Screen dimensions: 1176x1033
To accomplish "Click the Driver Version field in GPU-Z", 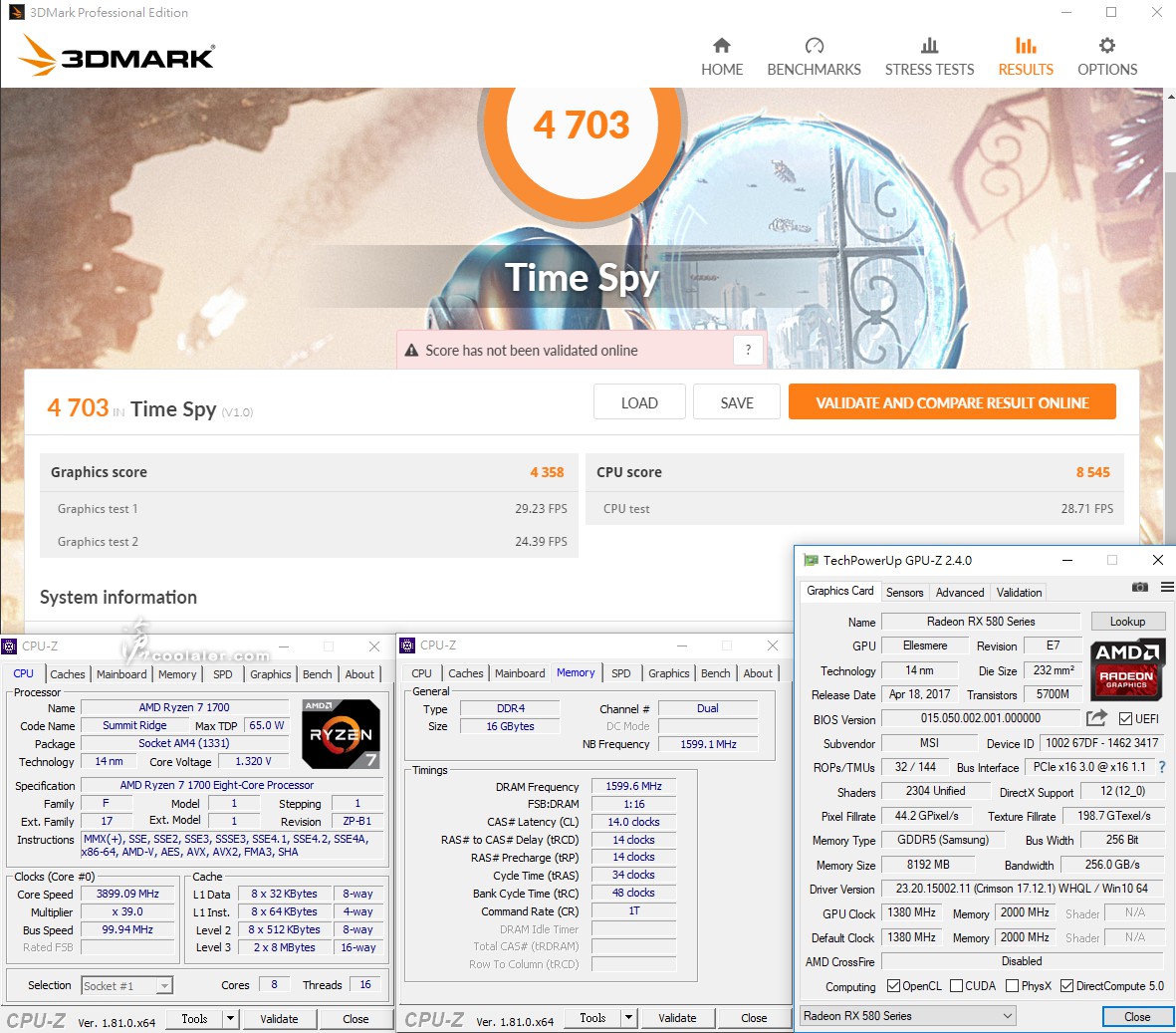I will [1023, 889].
